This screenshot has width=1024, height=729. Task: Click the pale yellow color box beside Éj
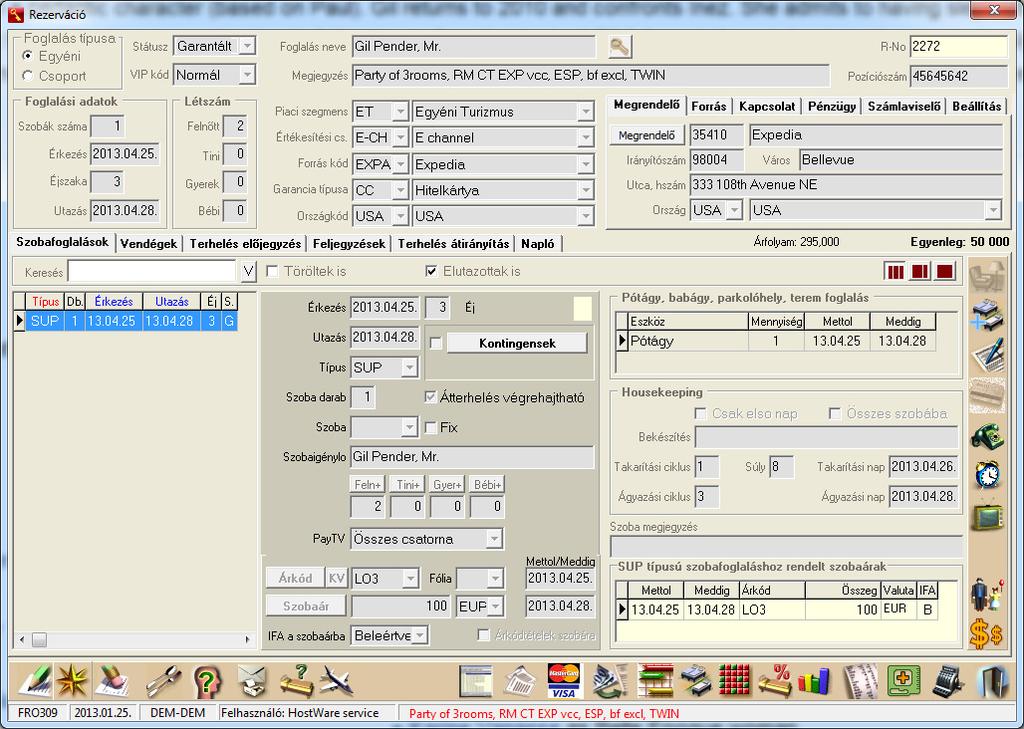coord(583,308)
